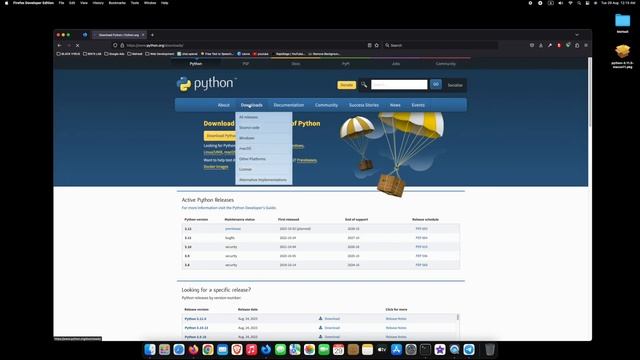The image size is (640, 360).
Task: Open Finder from the Dock
Action: tap(150, 350)
